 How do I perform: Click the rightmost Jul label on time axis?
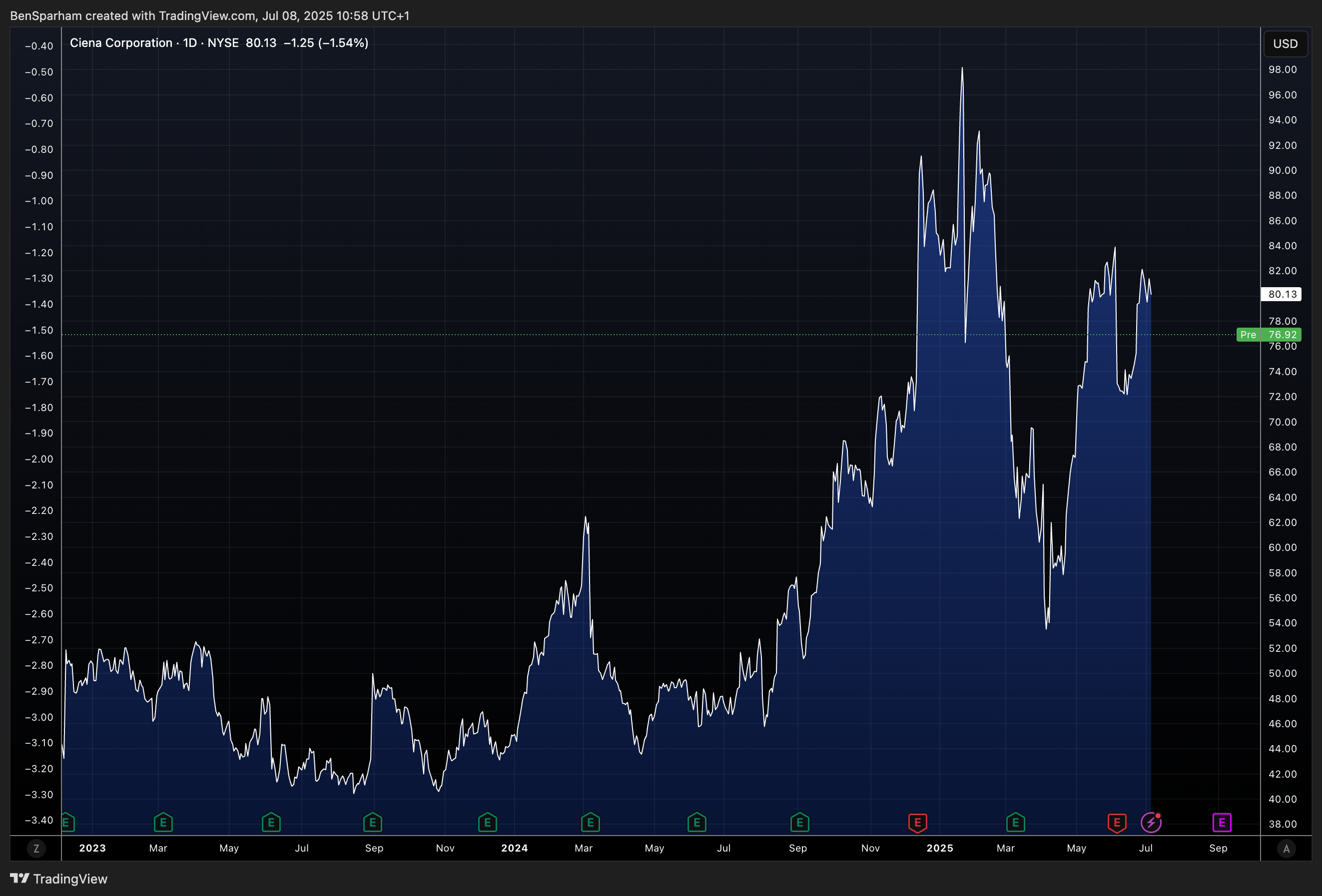(x=1146, y=848)
